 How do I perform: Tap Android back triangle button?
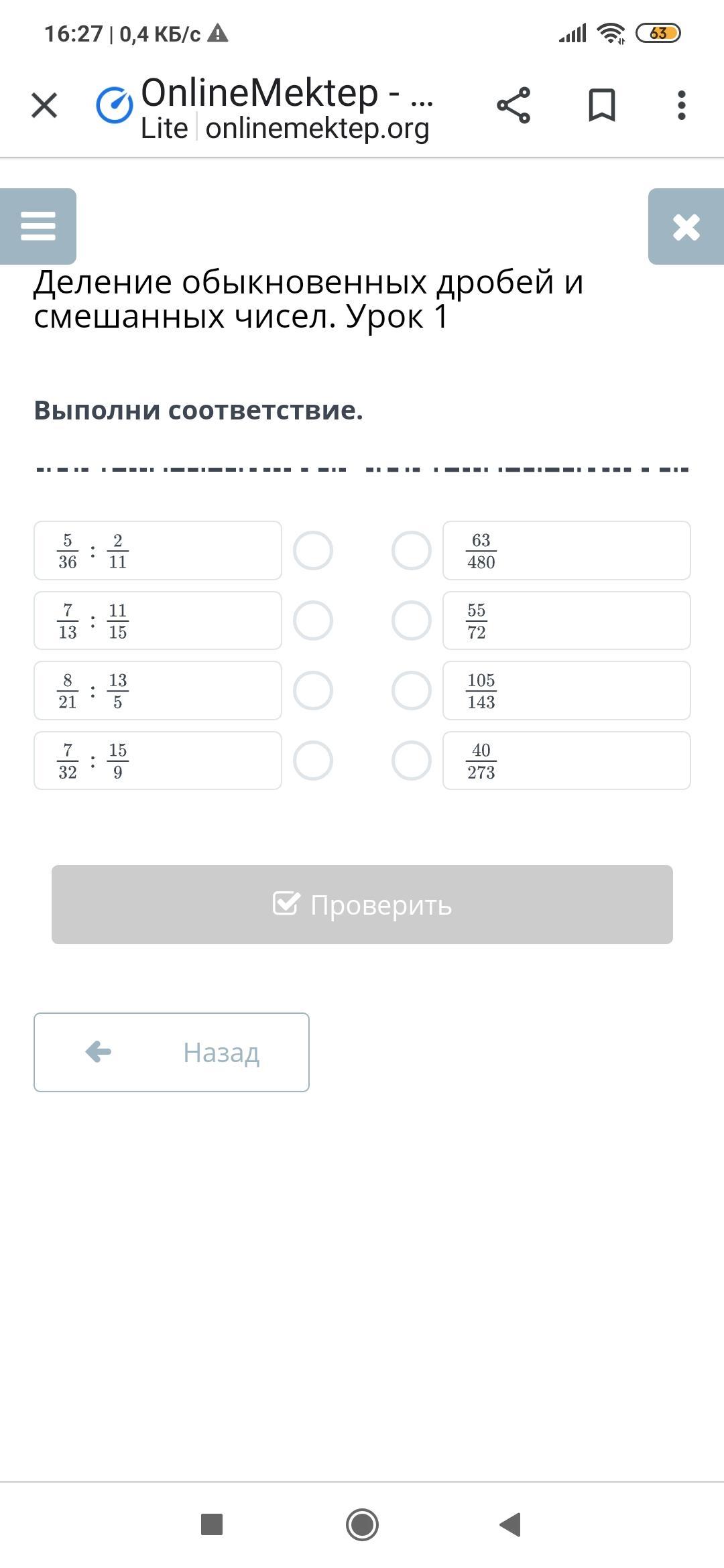click(511, 1524)
